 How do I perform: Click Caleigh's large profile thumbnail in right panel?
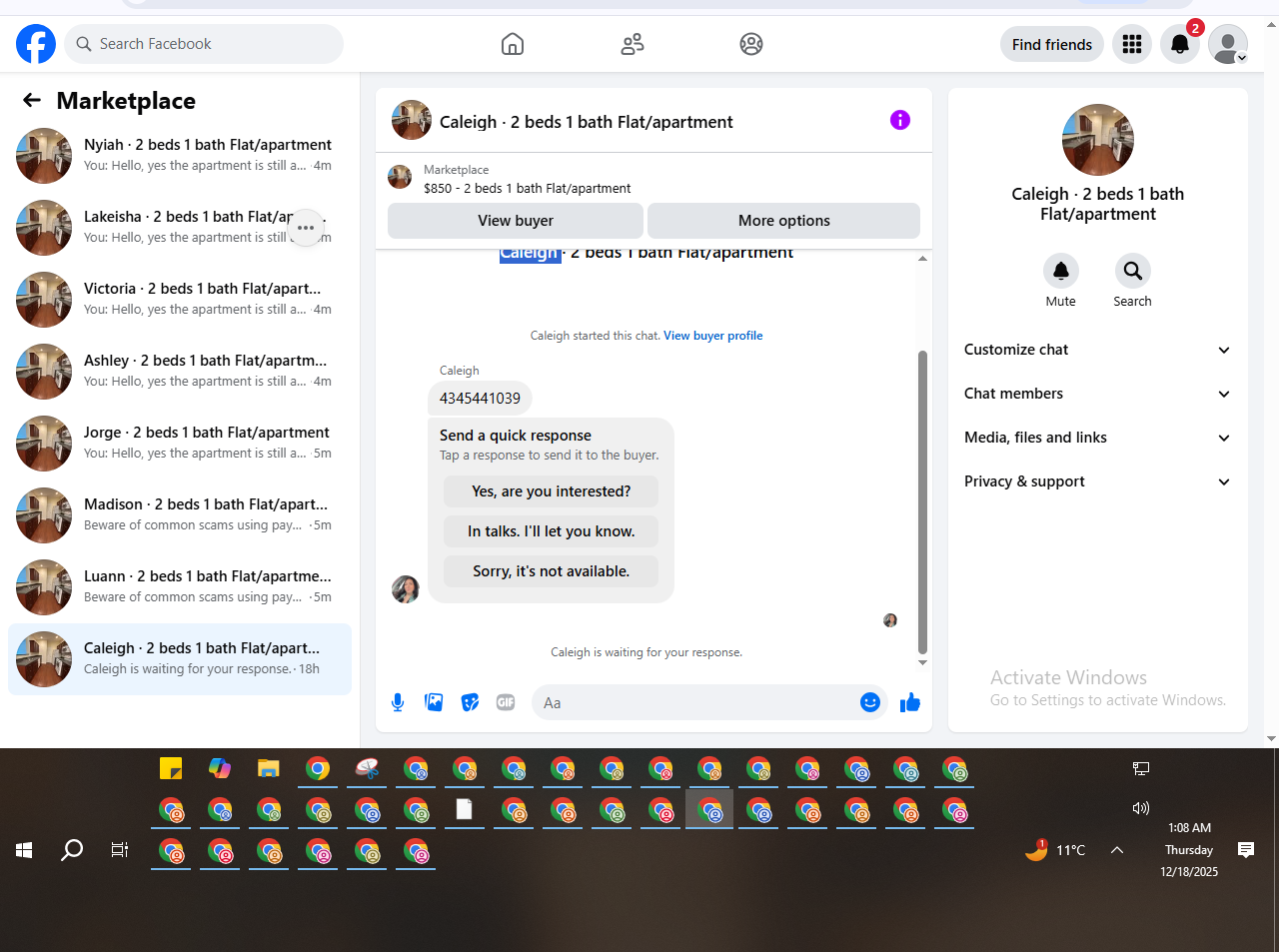click(x=1098, y=140)
